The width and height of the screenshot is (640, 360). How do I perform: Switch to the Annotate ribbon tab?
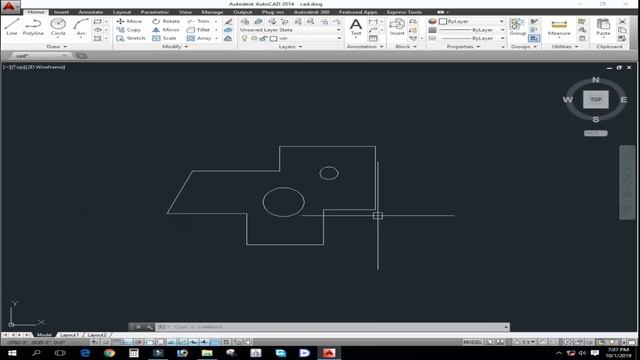coord(91,12)
